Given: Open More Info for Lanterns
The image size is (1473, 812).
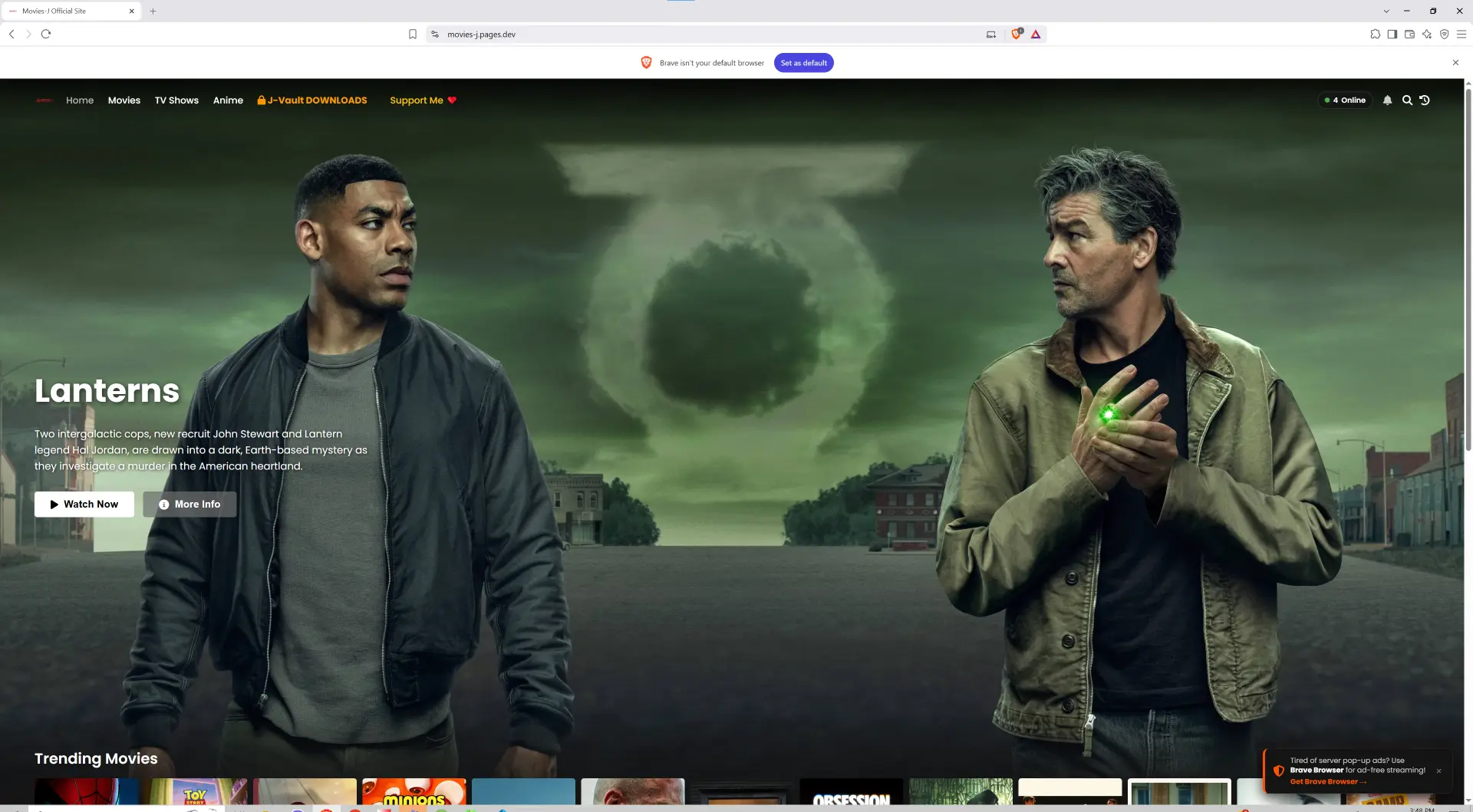Looking at the screenshot, I should [189, 505].
